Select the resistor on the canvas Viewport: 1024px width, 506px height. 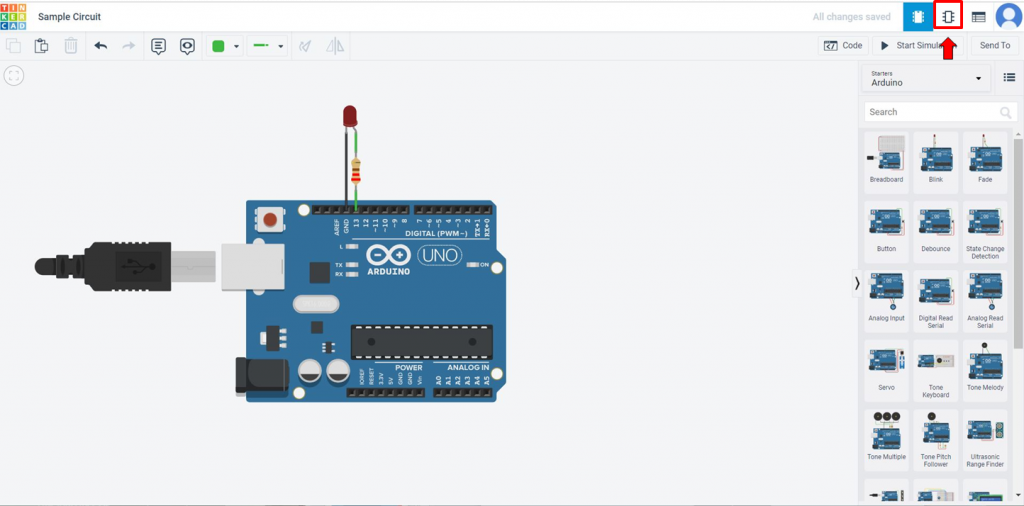[x=356, y=171]
